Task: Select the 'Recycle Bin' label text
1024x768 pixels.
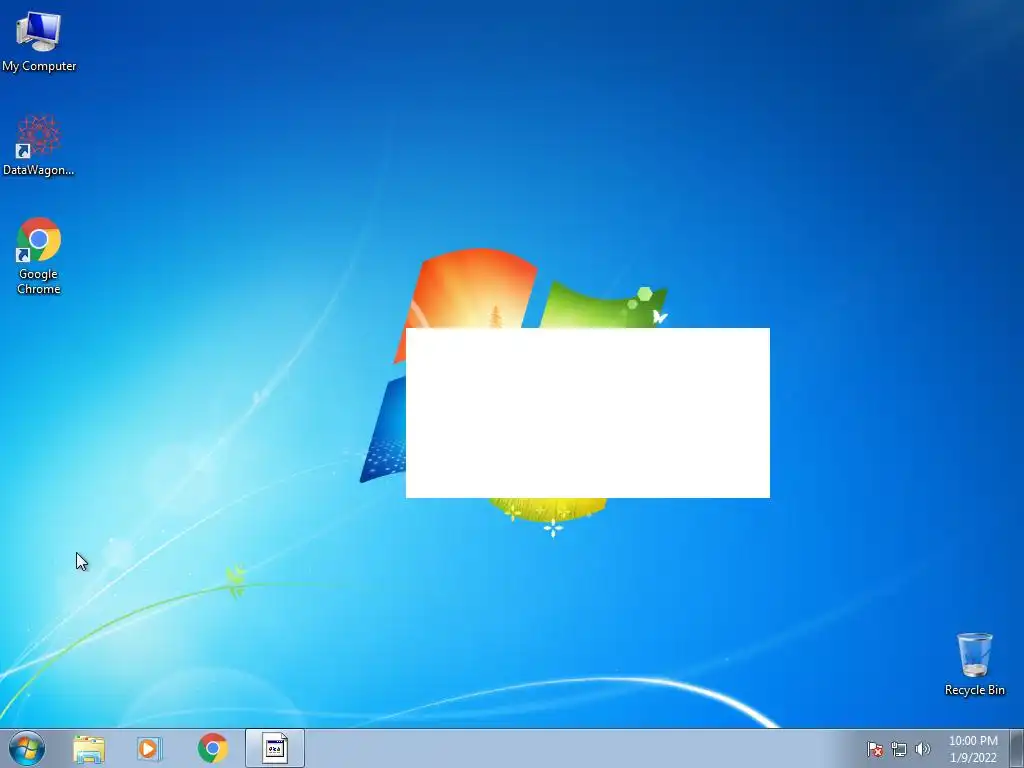Action: pos(974,690)
